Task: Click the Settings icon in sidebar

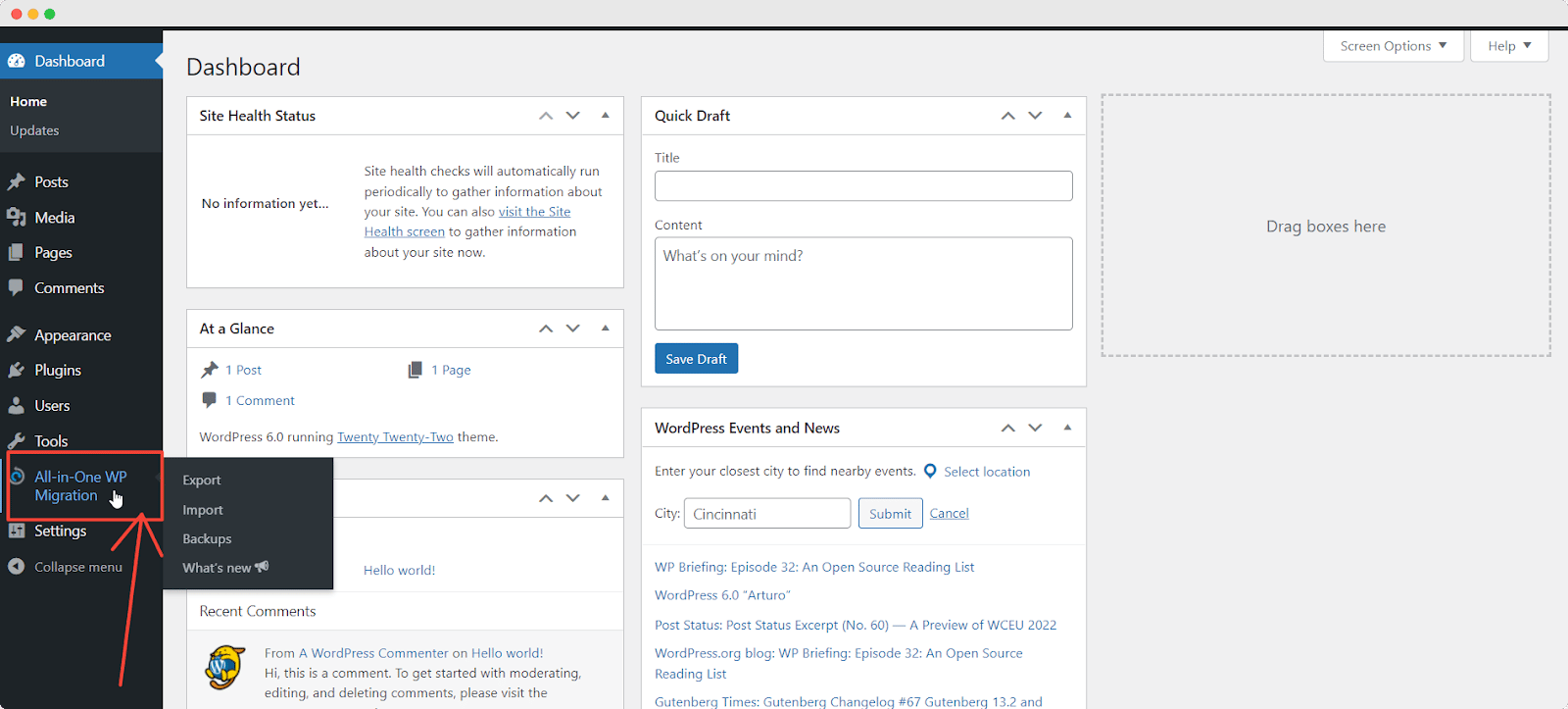Action: pyautogui.click(x=16, y=531)
